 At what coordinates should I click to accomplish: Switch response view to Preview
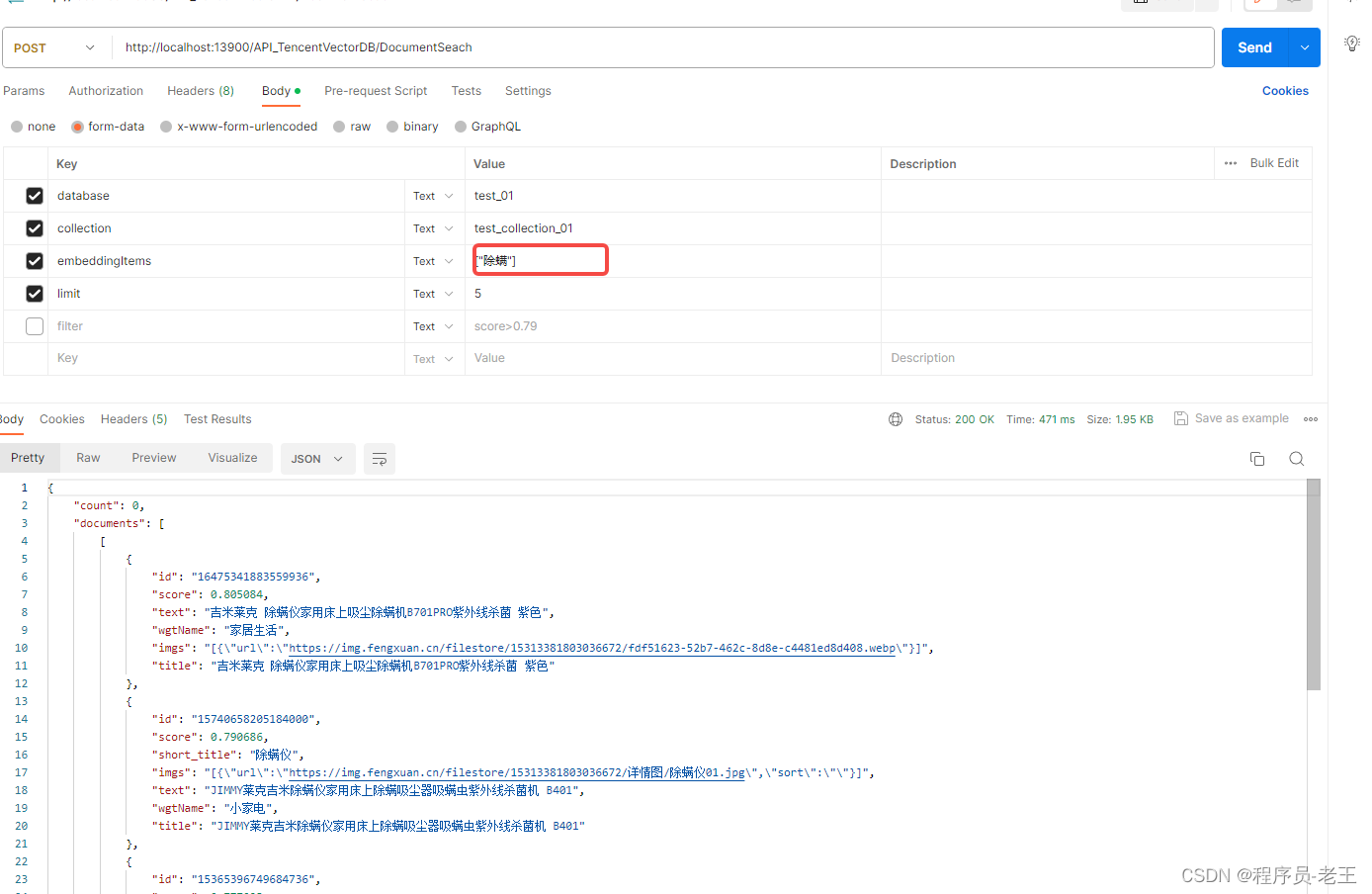click(x=154, y=458)
